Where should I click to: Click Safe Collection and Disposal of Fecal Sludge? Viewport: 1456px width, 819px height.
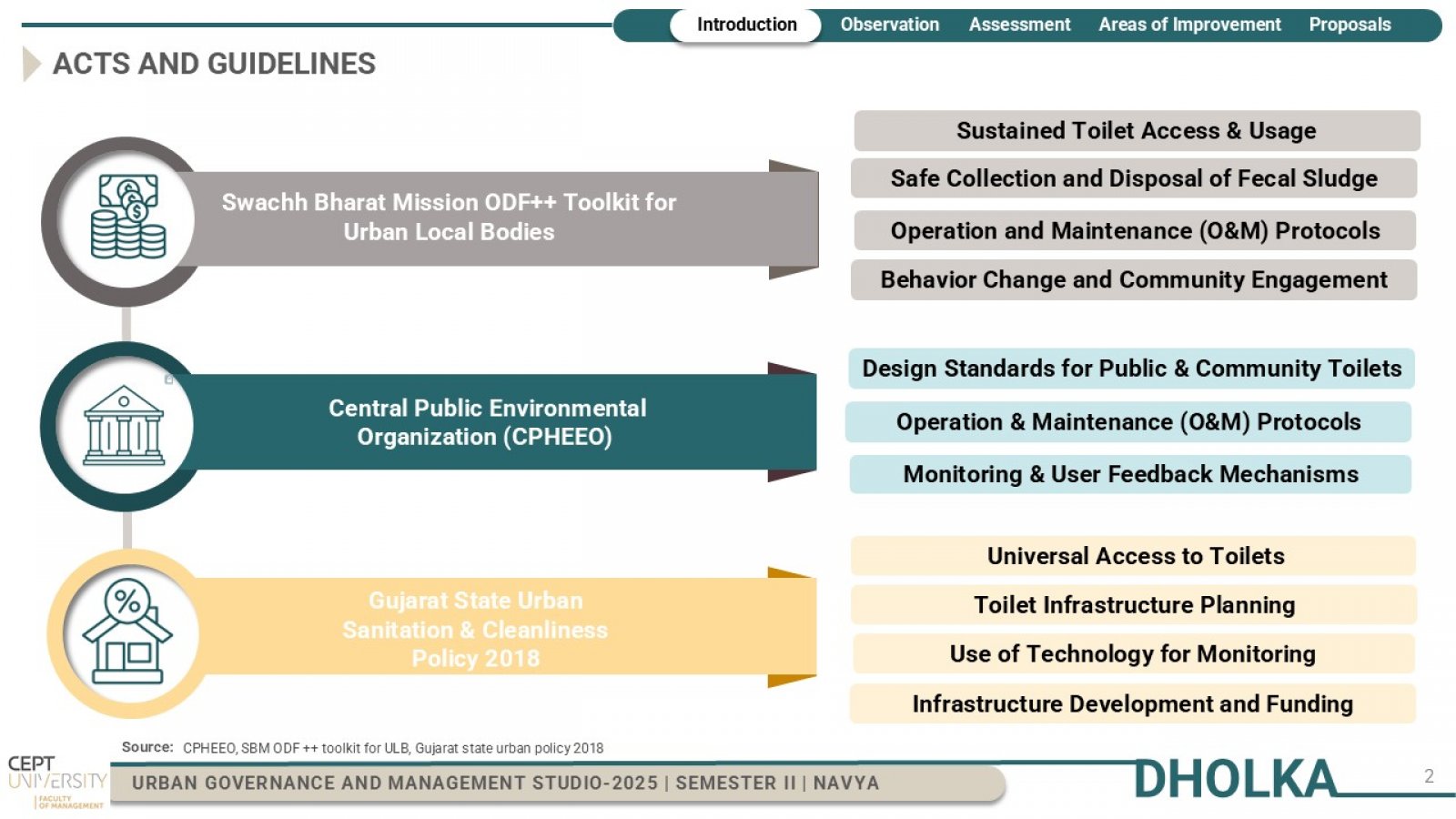1134,178
